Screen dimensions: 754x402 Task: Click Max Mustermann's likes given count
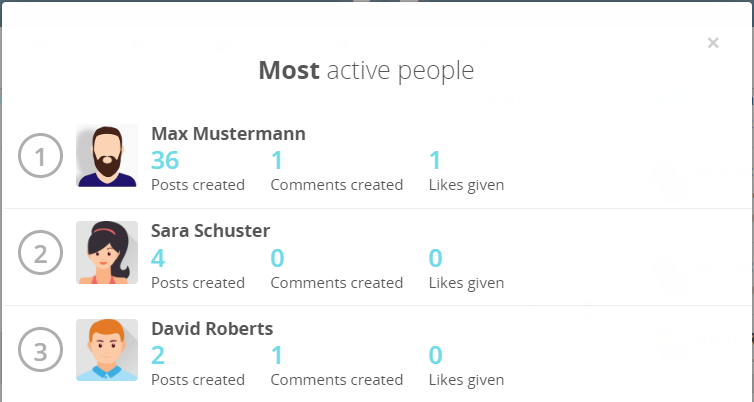pos(435,160)
